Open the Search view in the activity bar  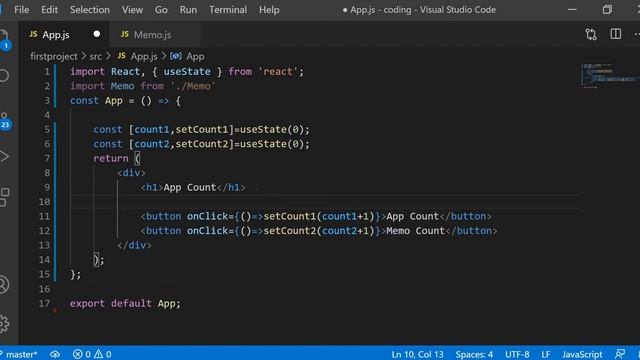(4, 76)
